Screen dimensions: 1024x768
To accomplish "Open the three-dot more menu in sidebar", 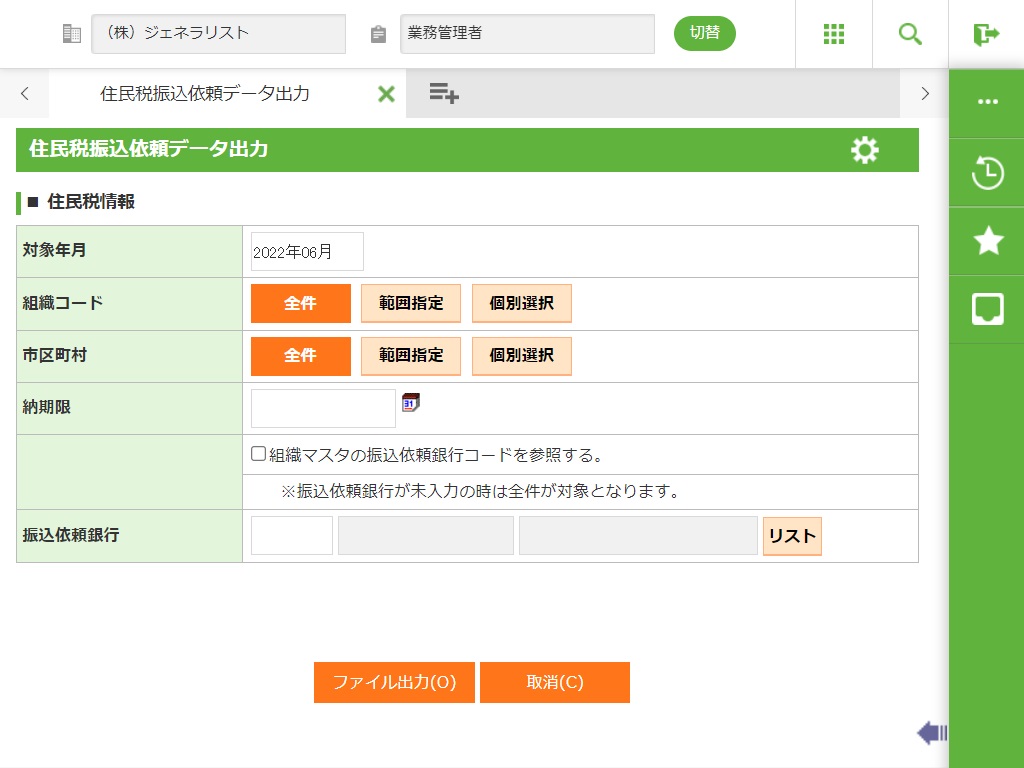I will click(x=987, y=102).
